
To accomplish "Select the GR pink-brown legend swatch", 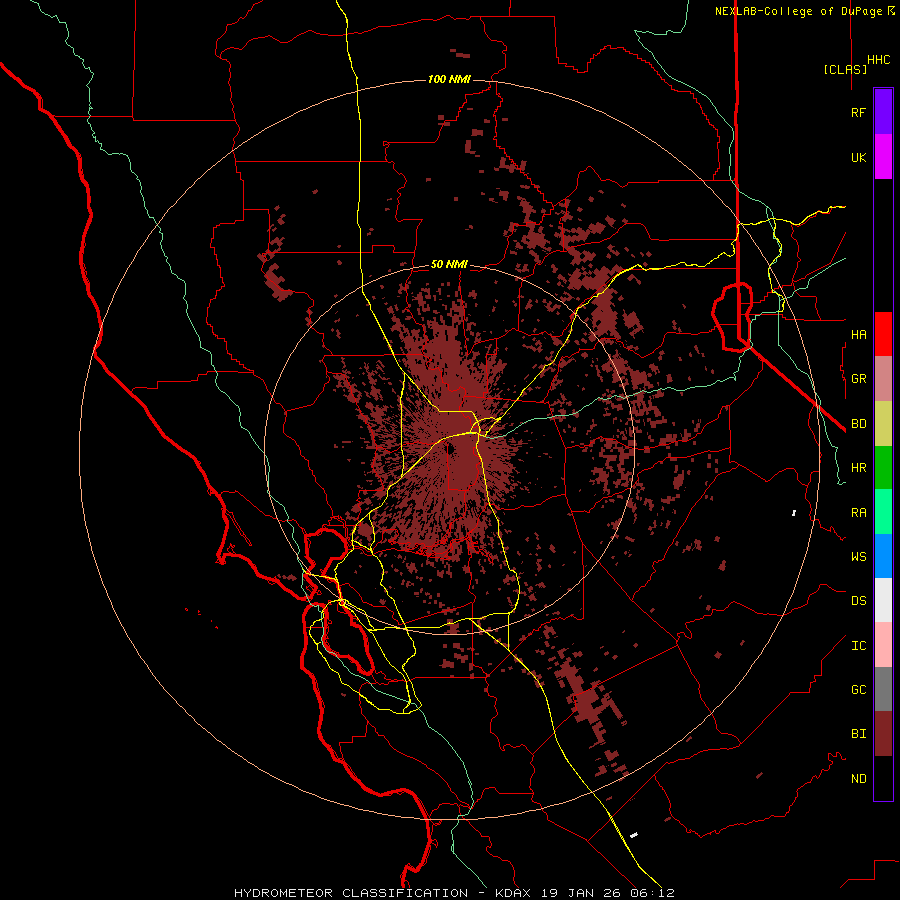I will (x=883, y=379).
